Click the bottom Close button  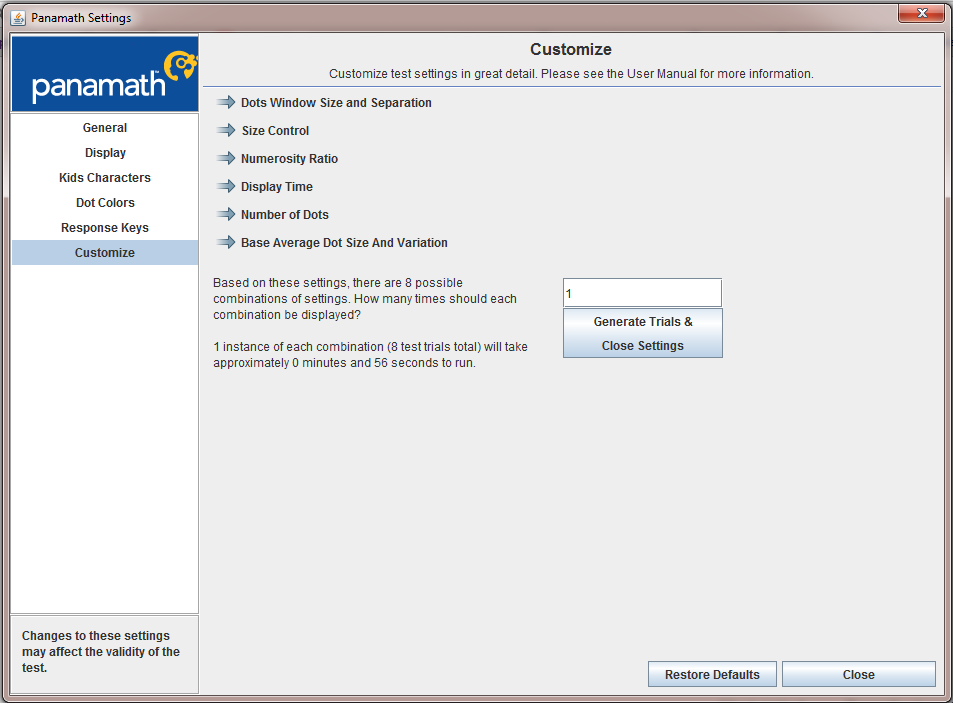[858, 674]
